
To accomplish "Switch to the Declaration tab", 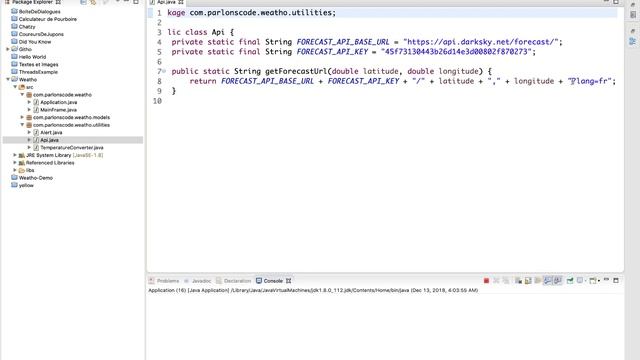I will (x=233, y=281).
